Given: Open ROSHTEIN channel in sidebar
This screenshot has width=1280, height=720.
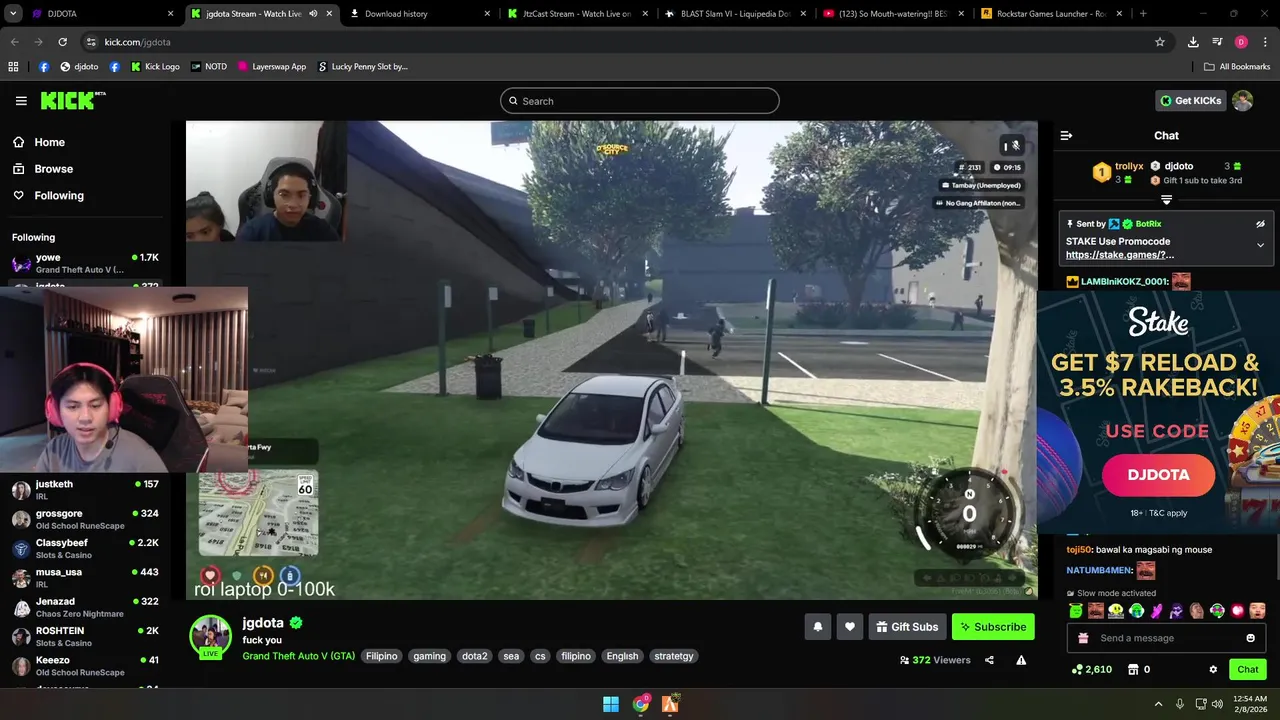Looking at the screenshot, I should [x=85, y=636].
